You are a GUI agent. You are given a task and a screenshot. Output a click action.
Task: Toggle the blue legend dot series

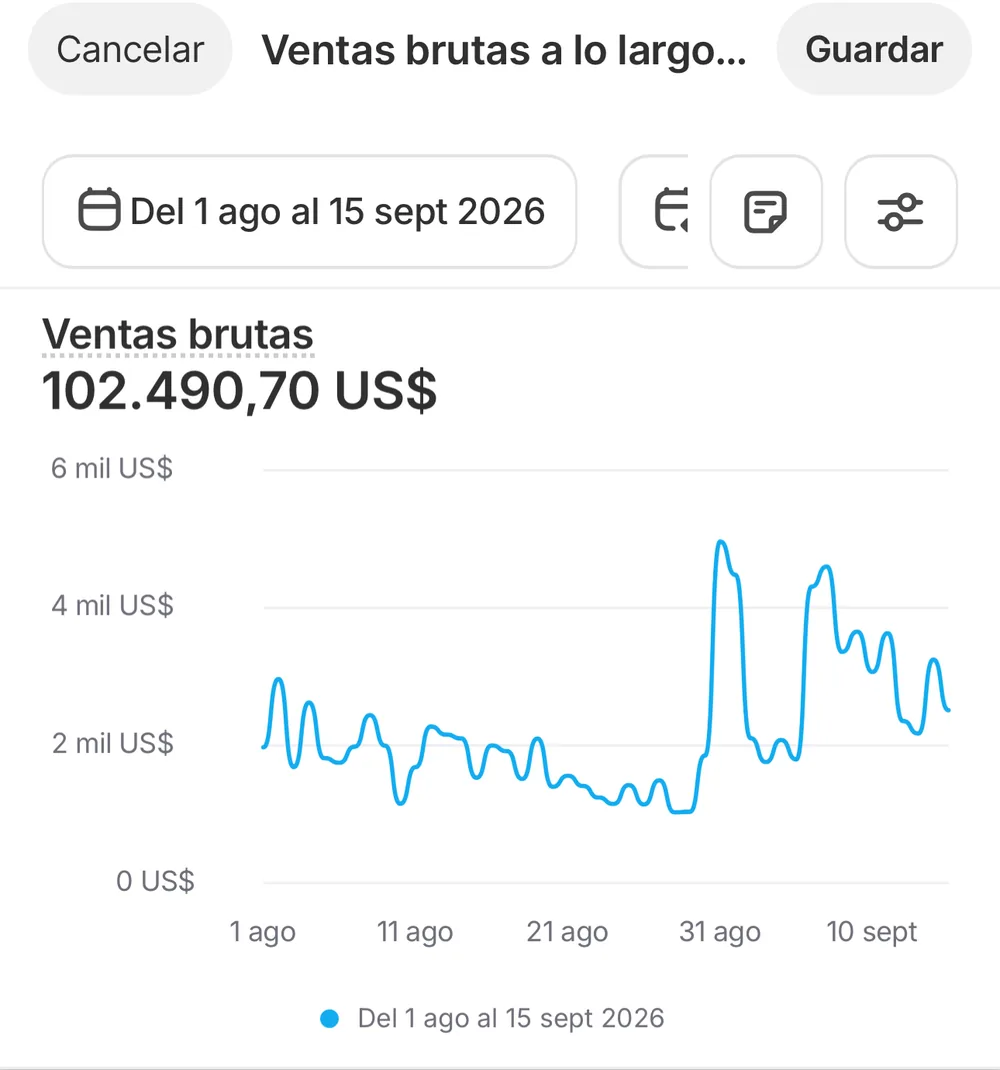330,1019
